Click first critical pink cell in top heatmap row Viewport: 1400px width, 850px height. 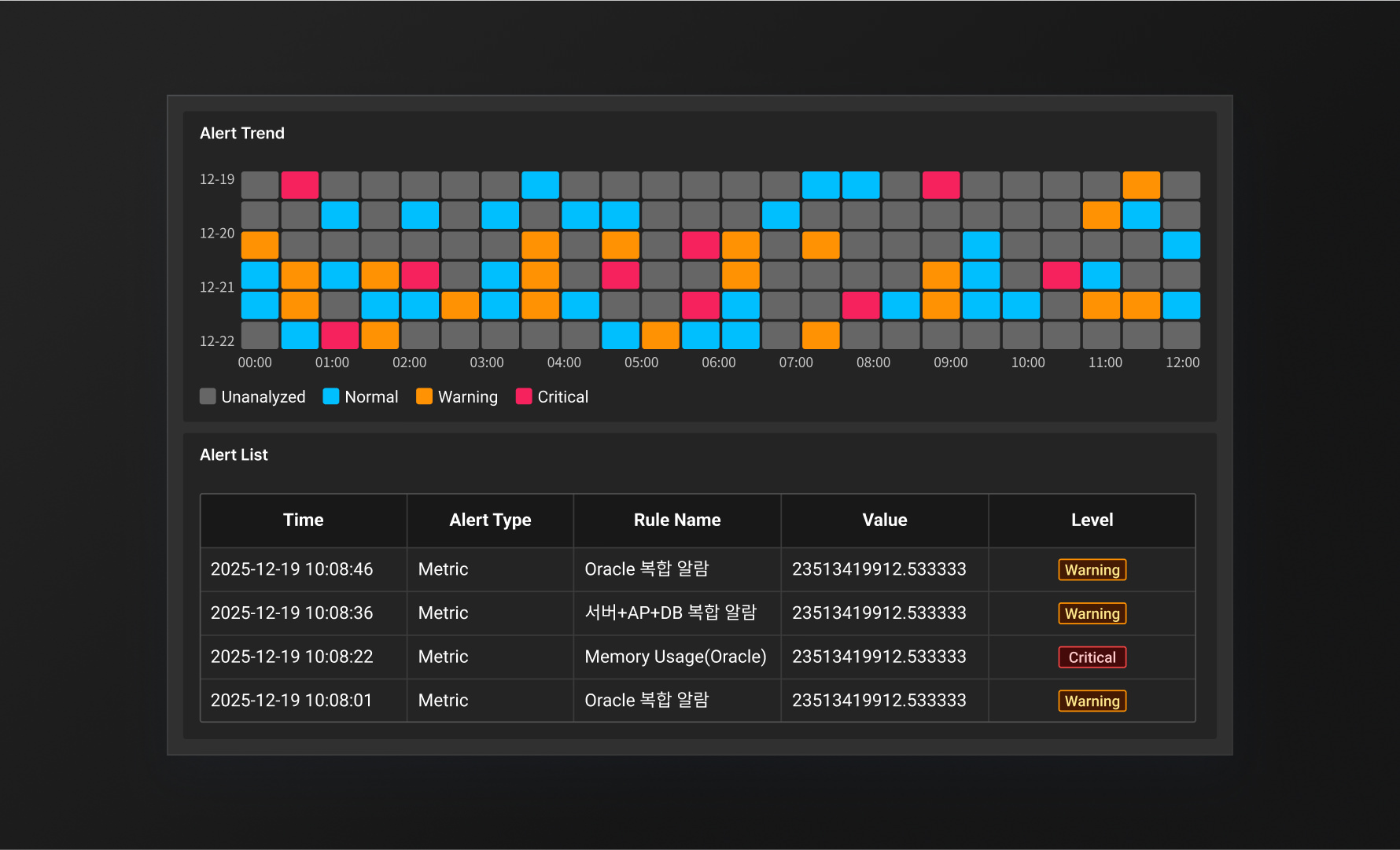click(300, 185)
